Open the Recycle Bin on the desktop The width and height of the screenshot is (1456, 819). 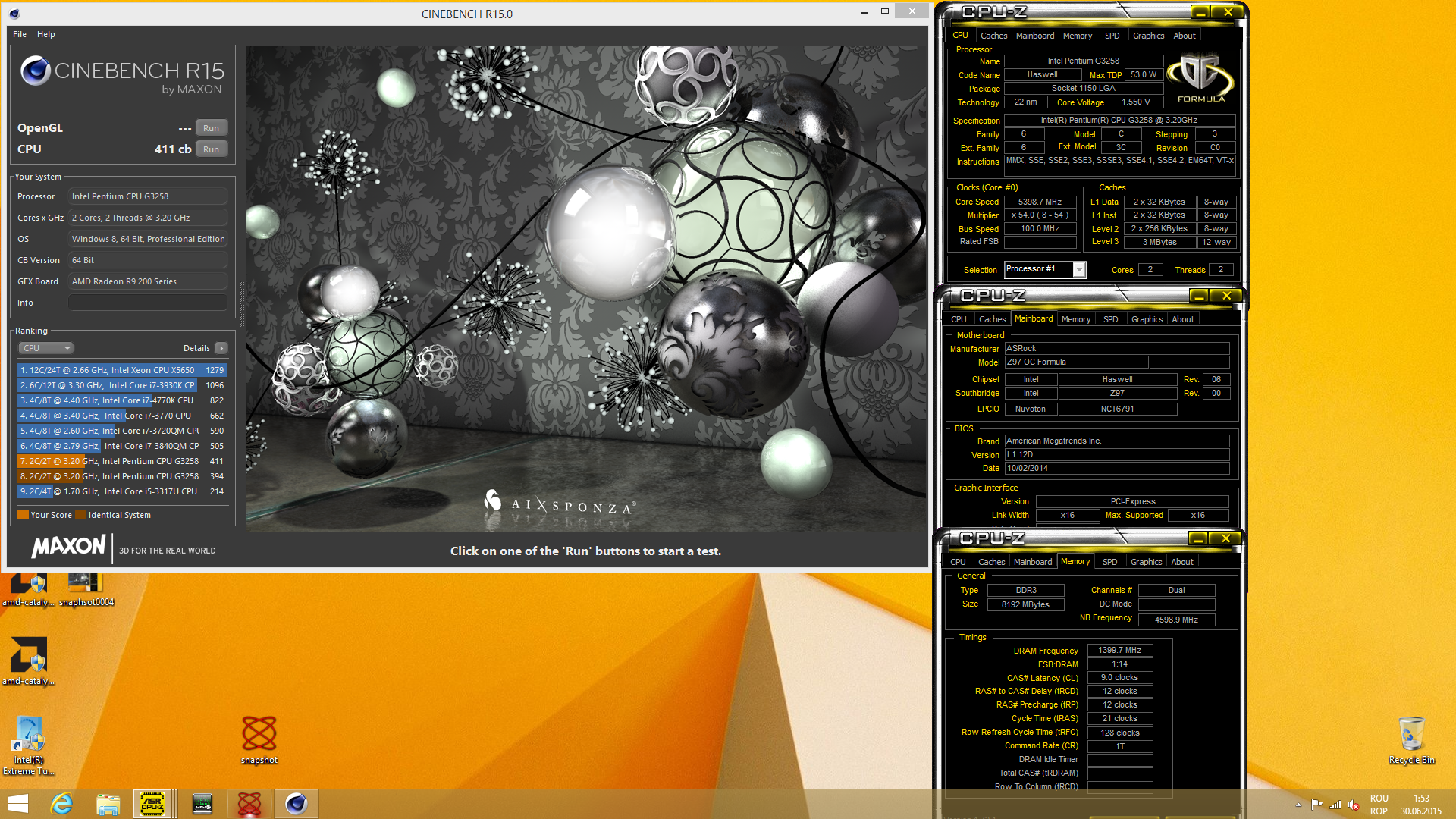pyautogui.click(x=1411, y=740)
